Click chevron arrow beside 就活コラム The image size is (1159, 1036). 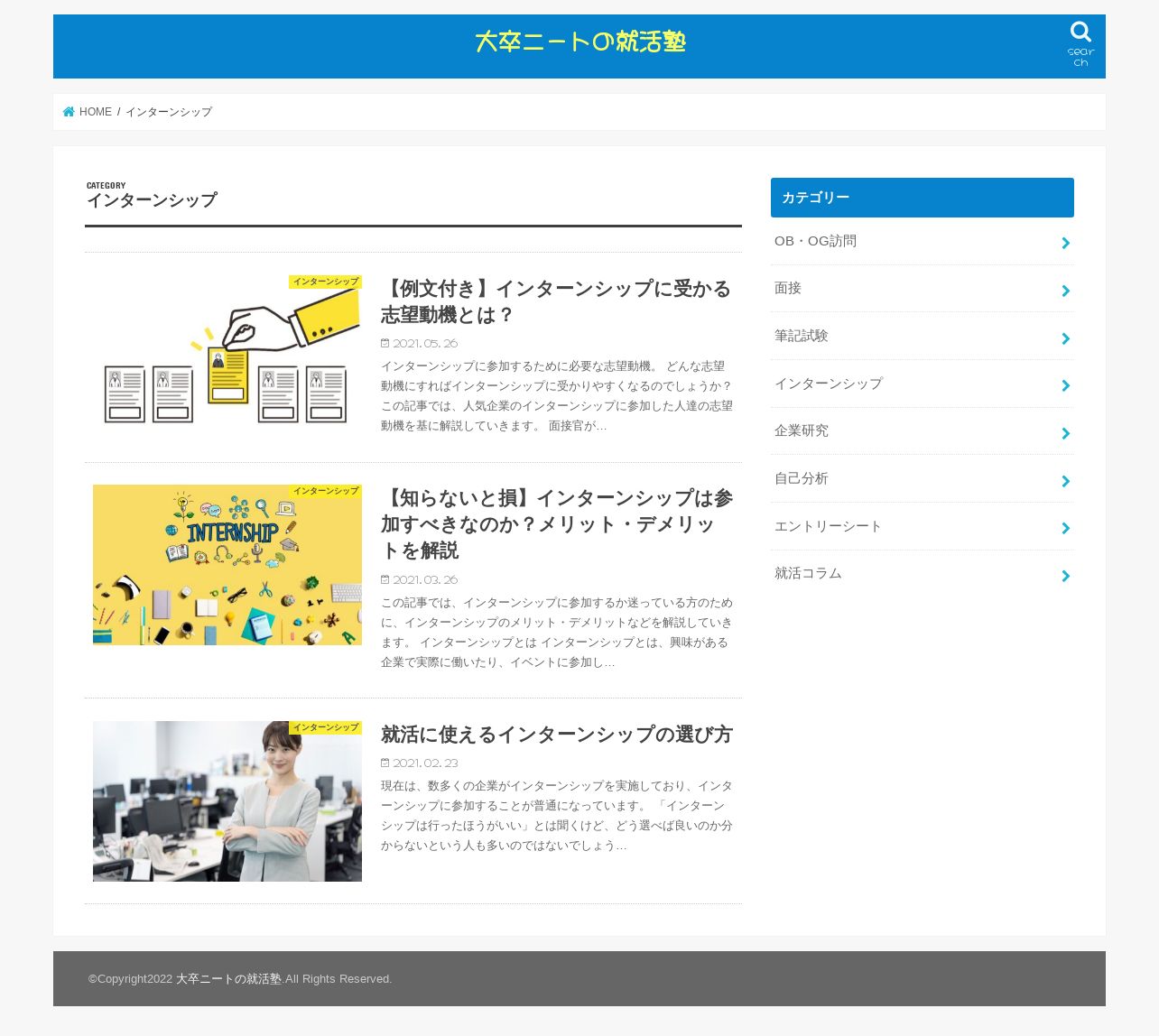coord(1066,576)
